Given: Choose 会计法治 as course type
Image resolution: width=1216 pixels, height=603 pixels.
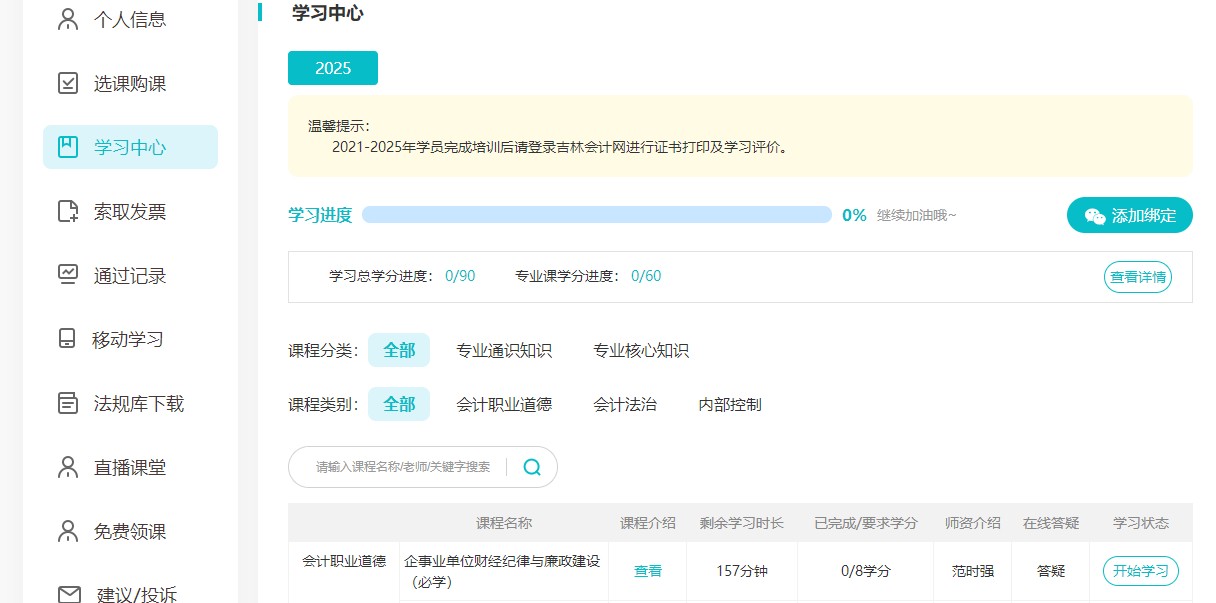Looking at the screenshot, I should point(623,405).
